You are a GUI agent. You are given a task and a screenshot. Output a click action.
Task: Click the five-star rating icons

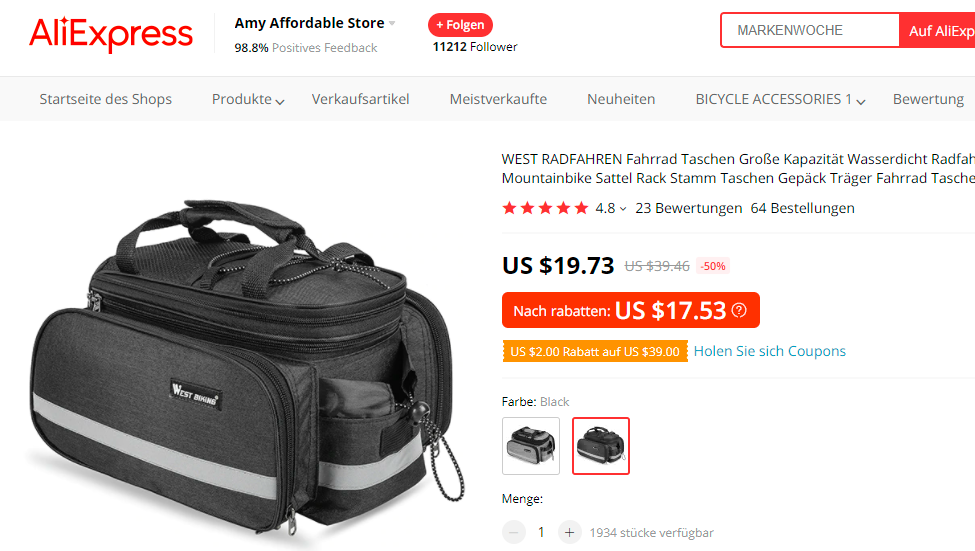point(545,208)
